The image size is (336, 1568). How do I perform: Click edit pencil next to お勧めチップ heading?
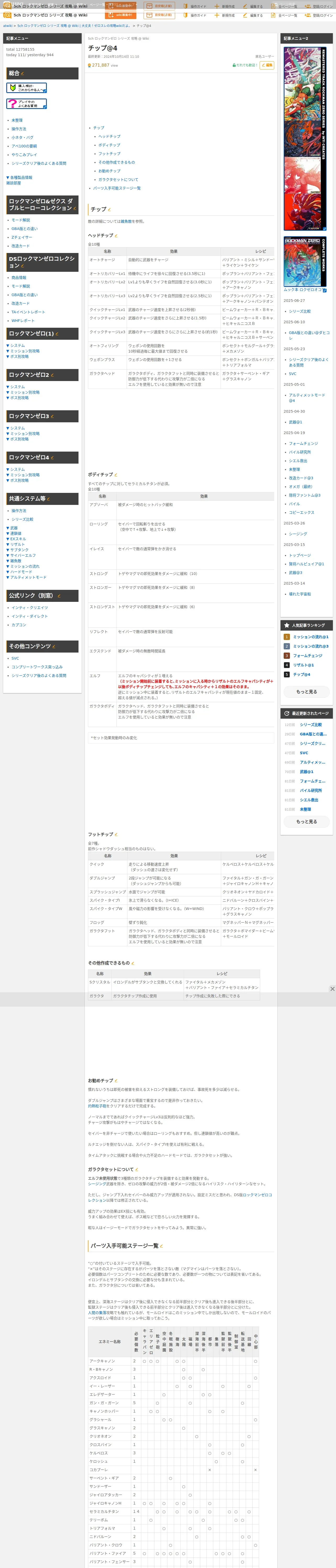[116, 1081]
